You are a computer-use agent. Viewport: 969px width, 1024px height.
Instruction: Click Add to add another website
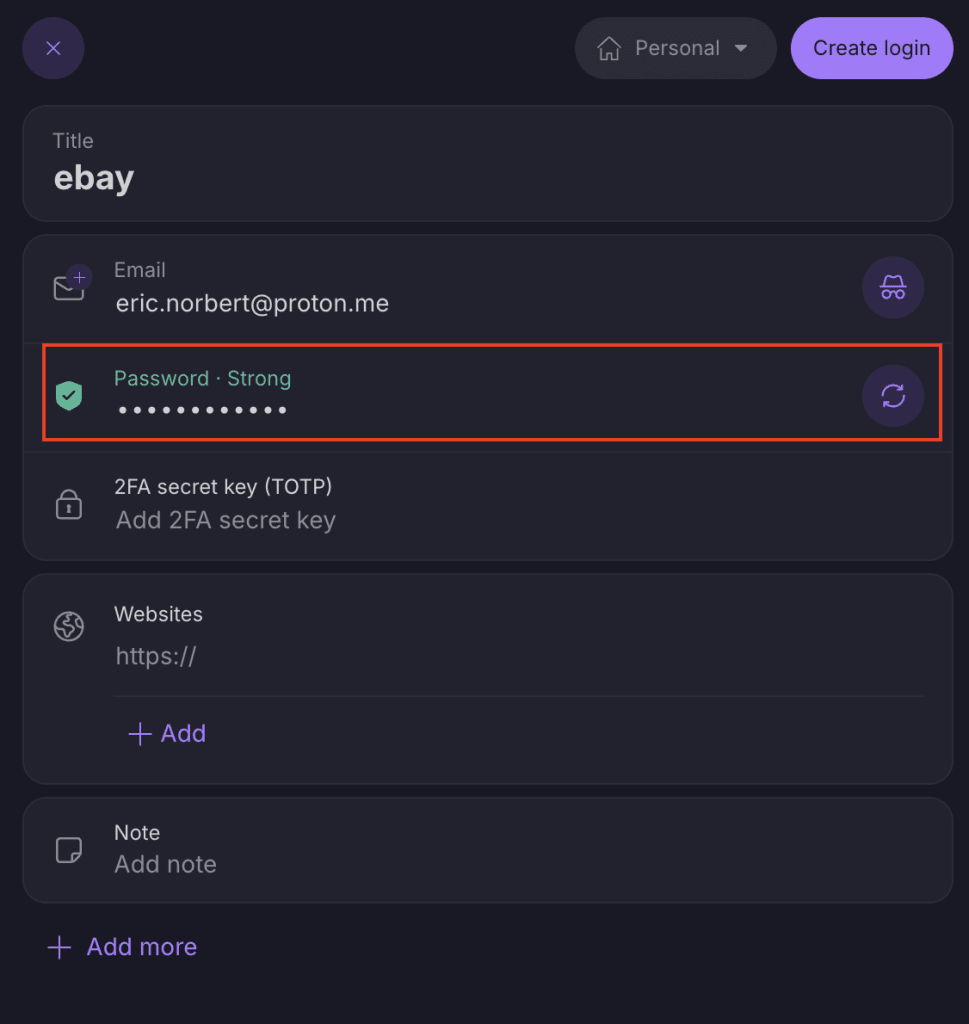[x=168, y=733]
